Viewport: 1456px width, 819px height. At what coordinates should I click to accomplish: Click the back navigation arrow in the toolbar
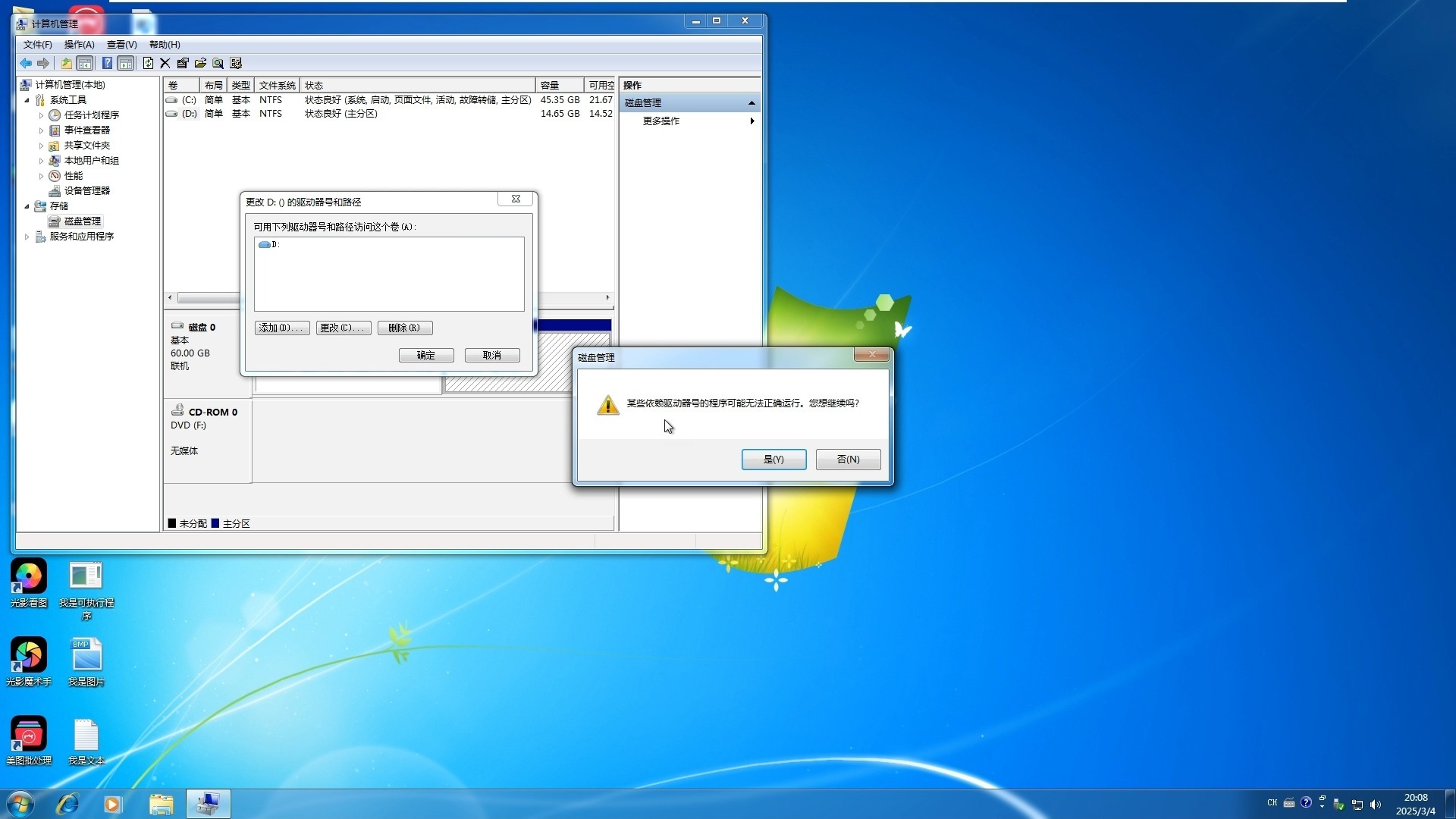coord(25,63)
